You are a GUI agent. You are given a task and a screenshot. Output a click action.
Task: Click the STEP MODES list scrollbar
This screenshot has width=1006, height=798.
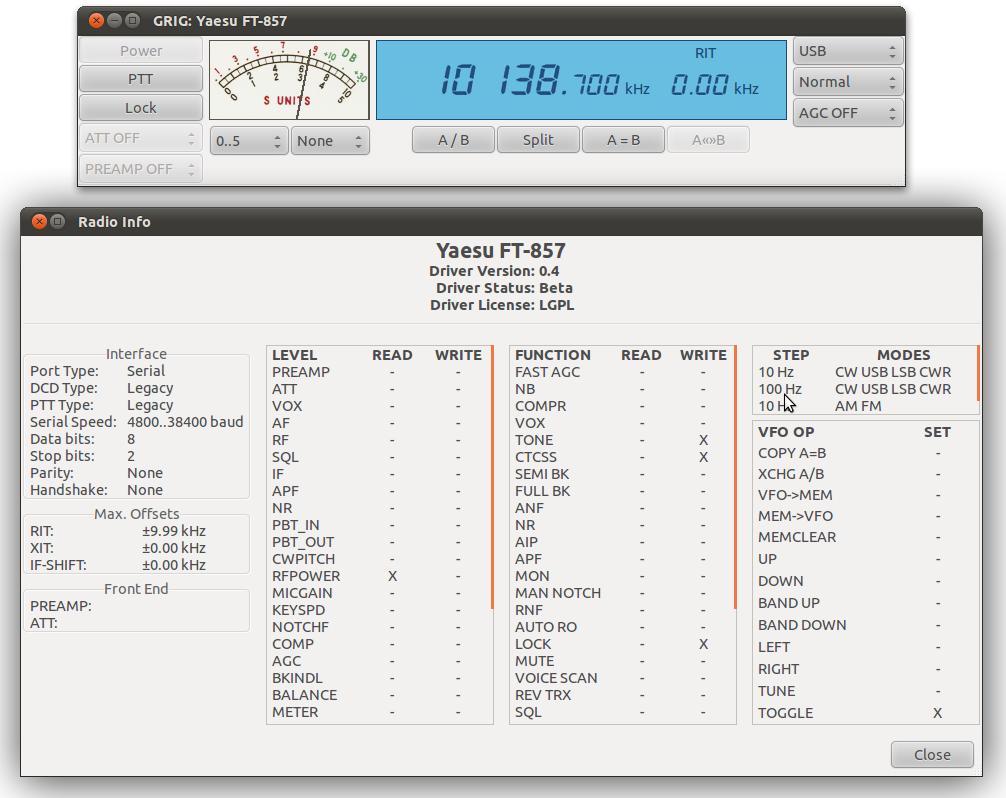coord(978,373)
